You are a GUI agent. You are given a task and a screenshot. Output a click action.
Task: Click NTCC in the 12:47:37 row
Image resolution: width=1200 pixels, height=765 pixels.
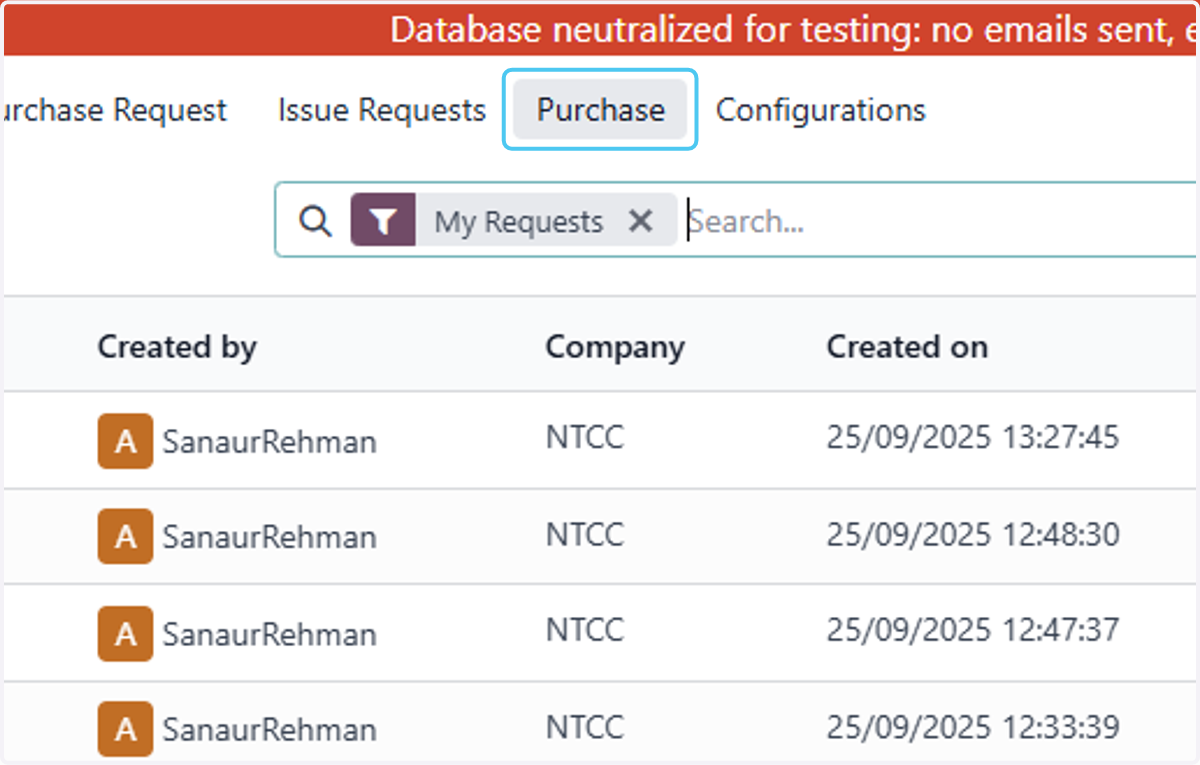[585, 630]
